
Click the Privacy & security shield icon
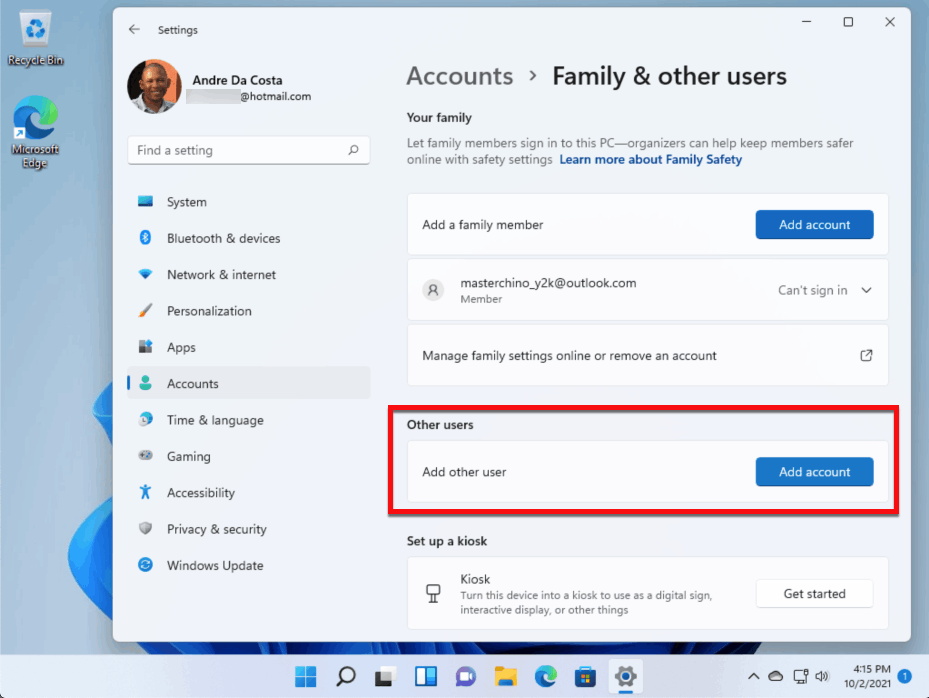(x=146, y=529)
